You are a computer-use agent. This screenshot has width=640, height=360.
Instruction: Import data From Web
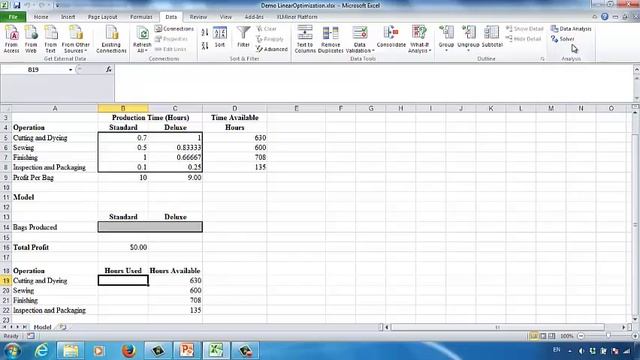pos(31,39)
